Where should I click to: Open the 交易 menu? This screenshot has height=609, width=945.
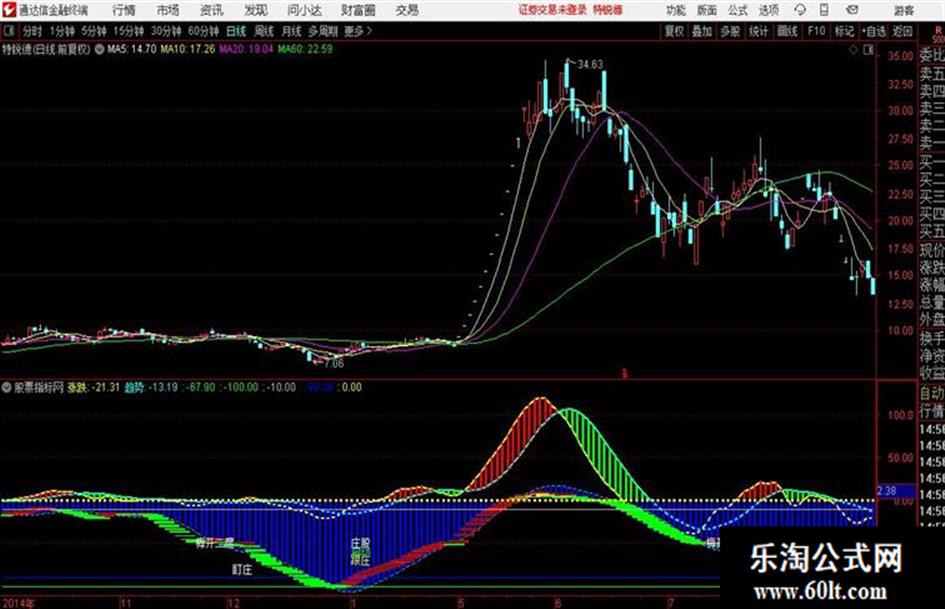coord(407,10)
